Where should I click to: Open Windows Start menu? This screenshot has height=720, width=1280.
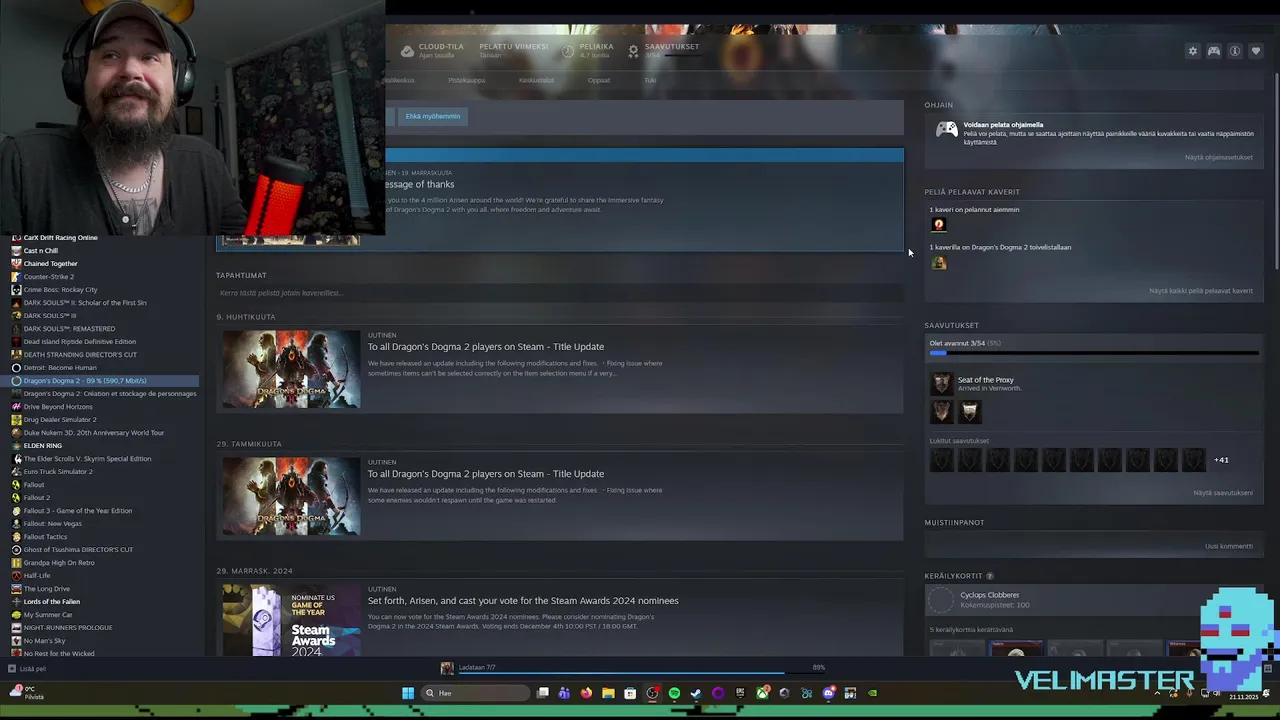pos(408,693)
